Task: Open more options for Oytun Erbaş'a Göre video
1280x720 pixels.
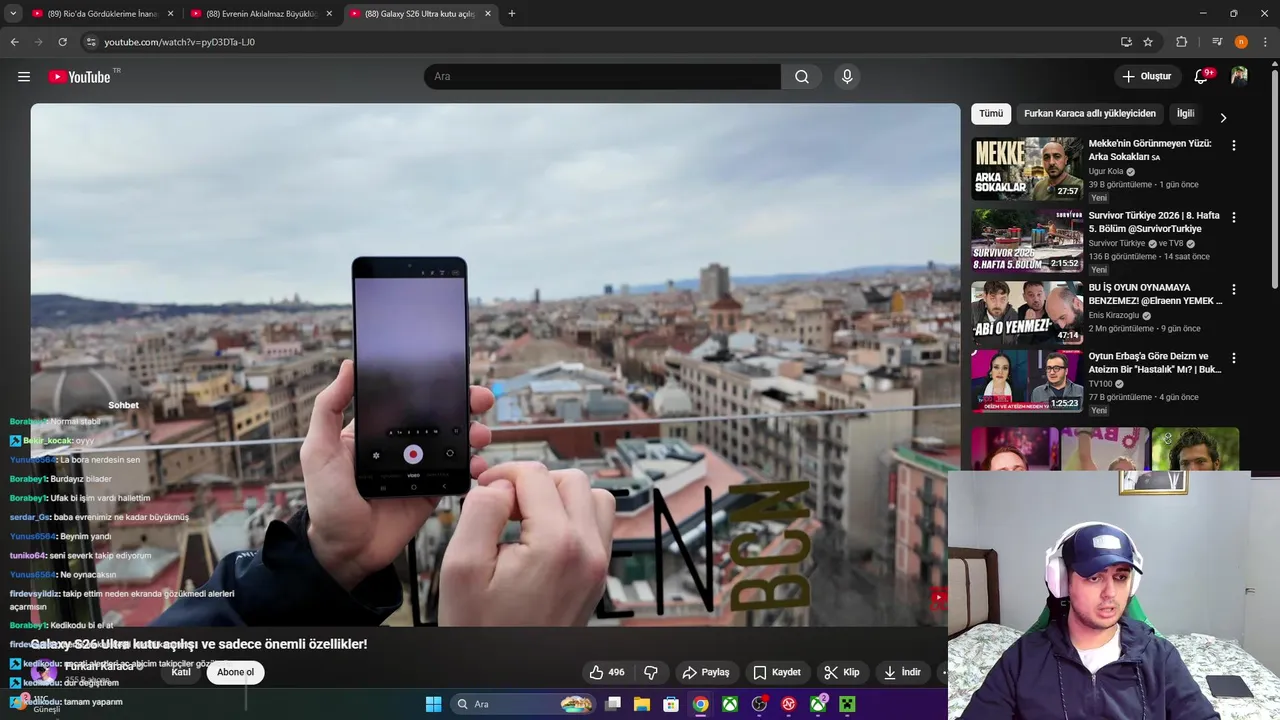Action: pyautogui.click(x=1233, y=358)
